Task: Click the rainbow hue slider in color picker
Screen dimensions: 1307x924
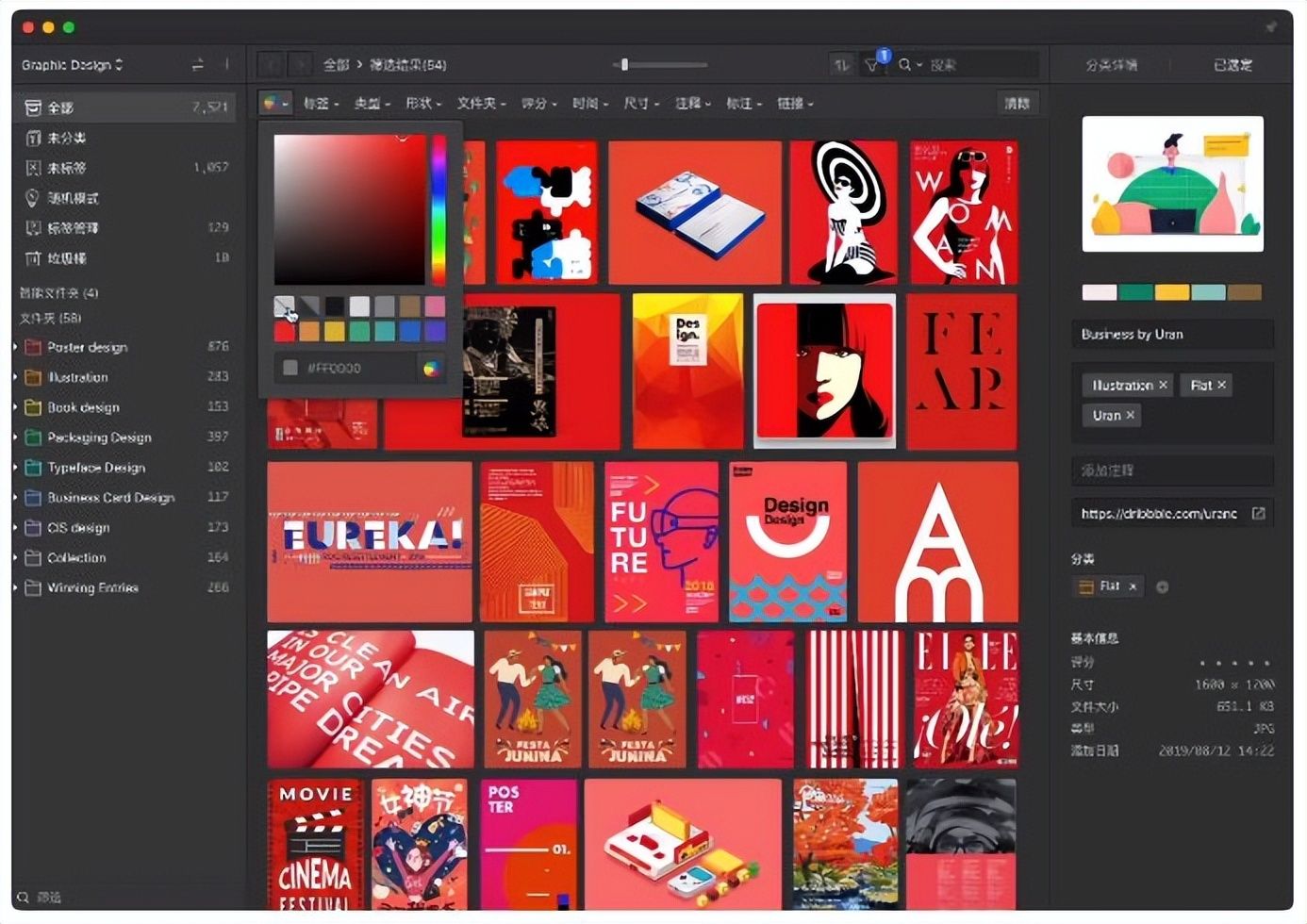Action: (x=438, y=209)
